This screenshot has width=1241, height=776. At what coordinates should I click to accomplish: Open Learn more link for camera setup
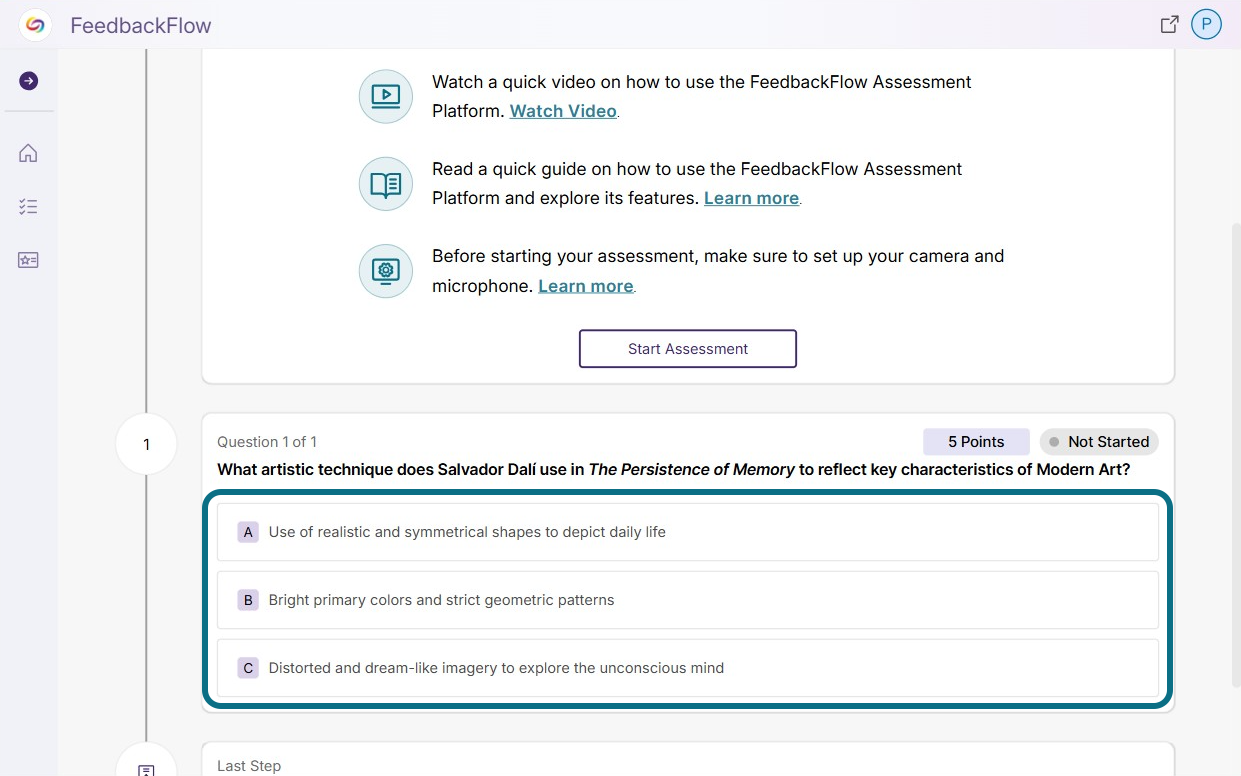pos(586,286)
